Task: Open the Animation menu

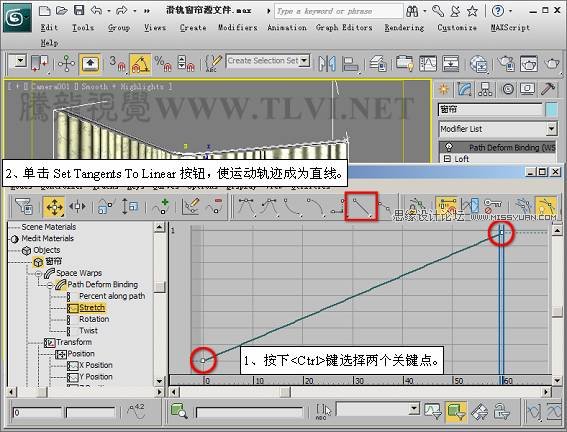Action: coord(287,27)
